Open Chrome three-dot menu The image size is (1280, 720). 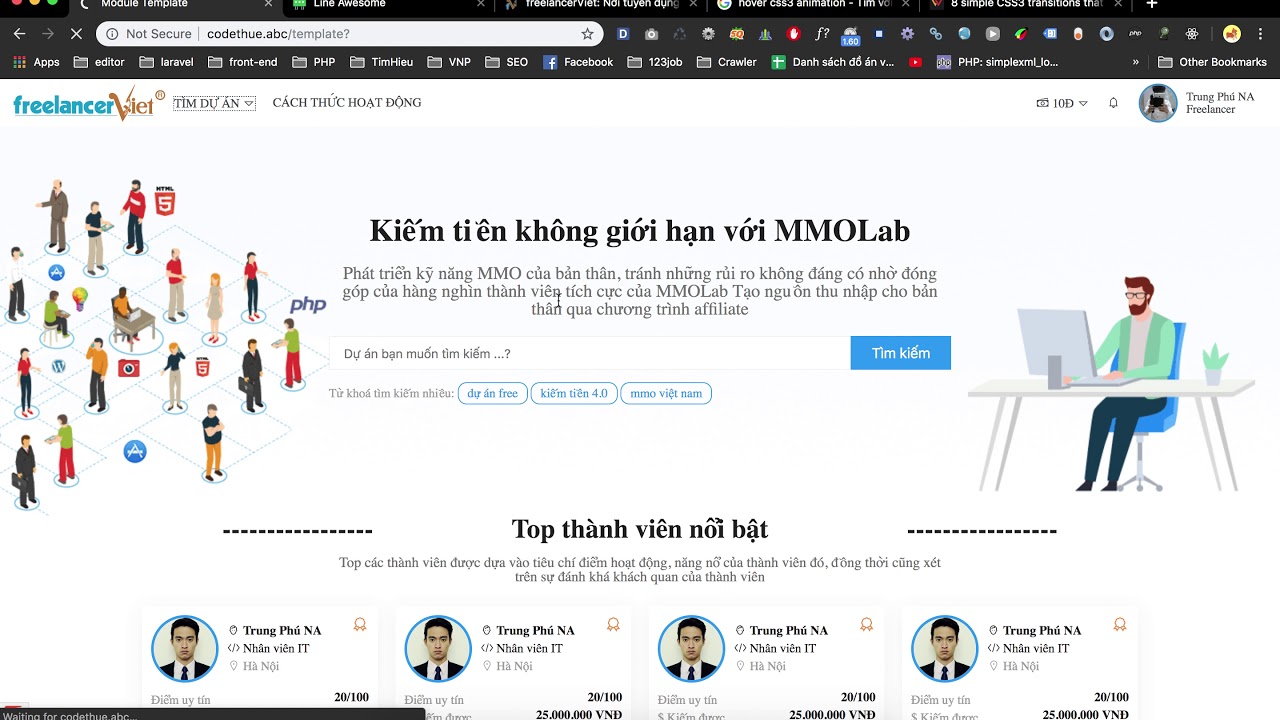point(1260,34)
